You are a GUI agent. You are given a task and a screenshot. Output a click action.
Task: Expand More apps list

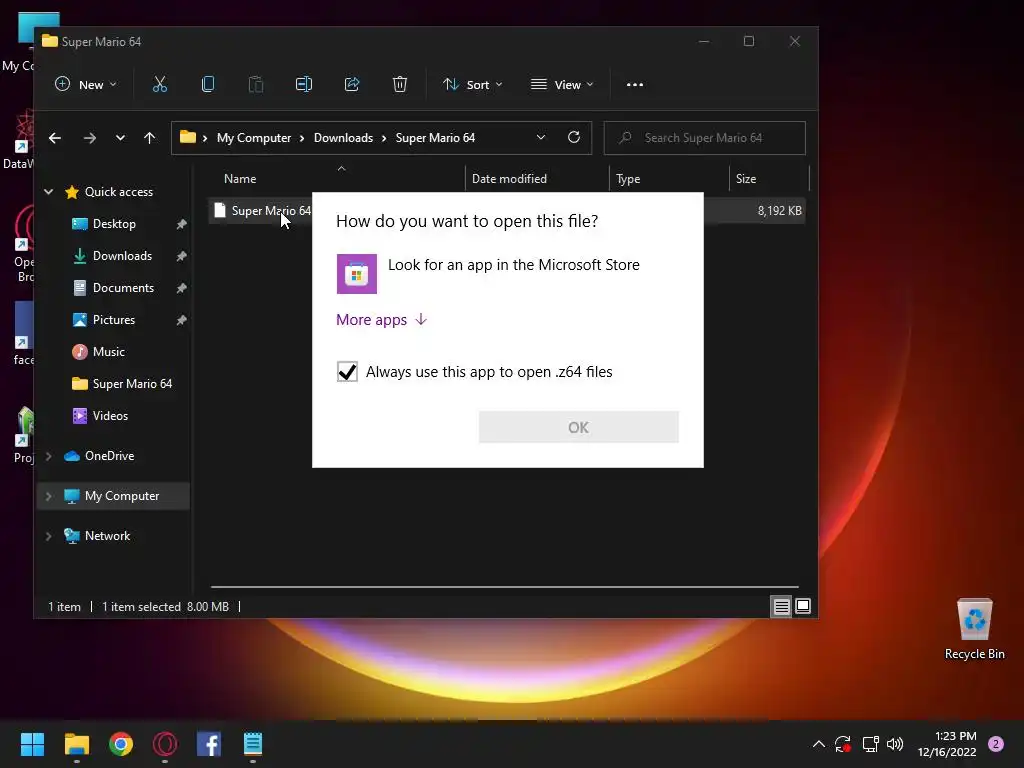point(381,319)
